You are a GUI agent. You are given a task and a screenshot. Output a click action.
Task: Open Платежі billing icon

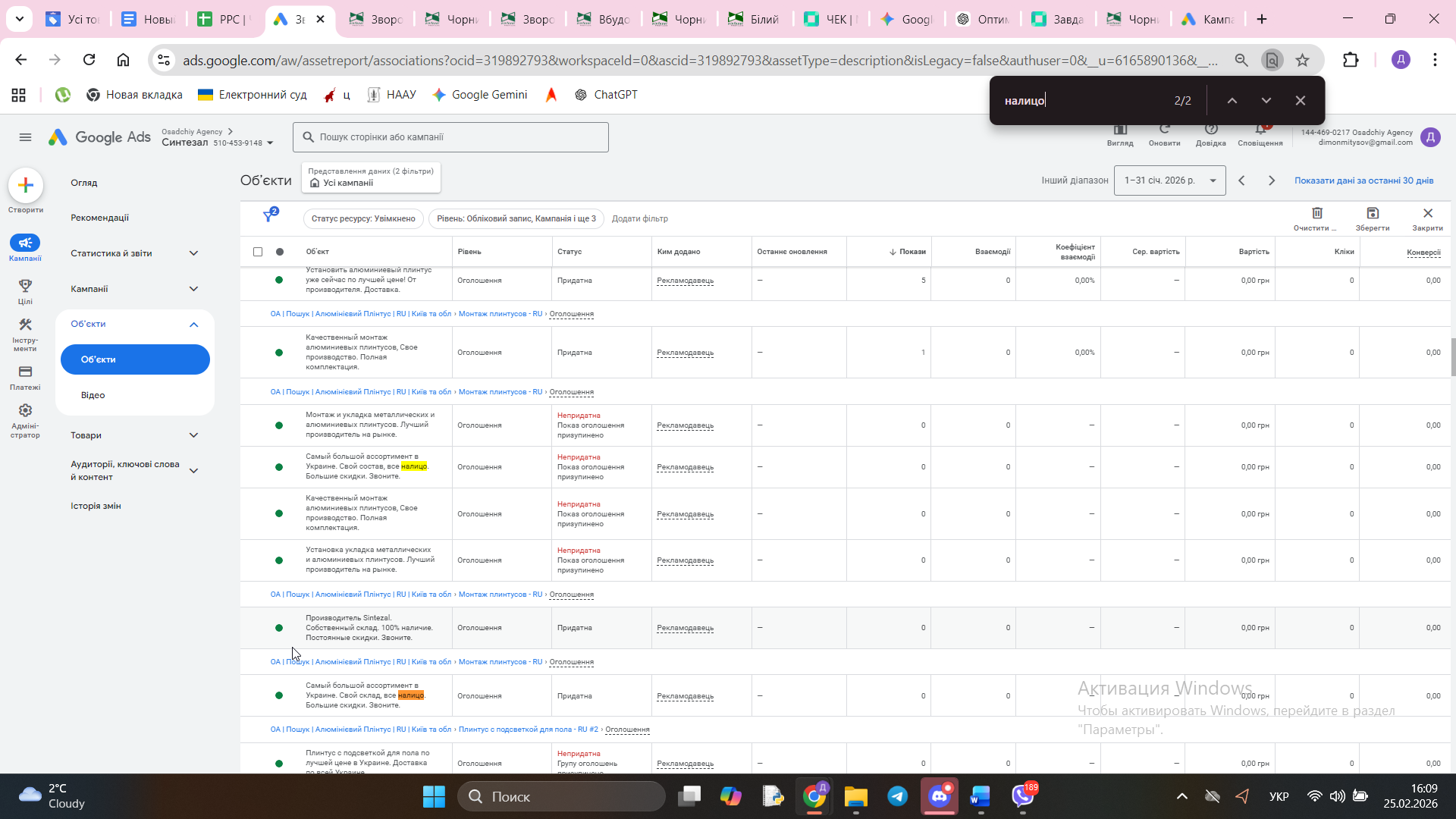25,372
